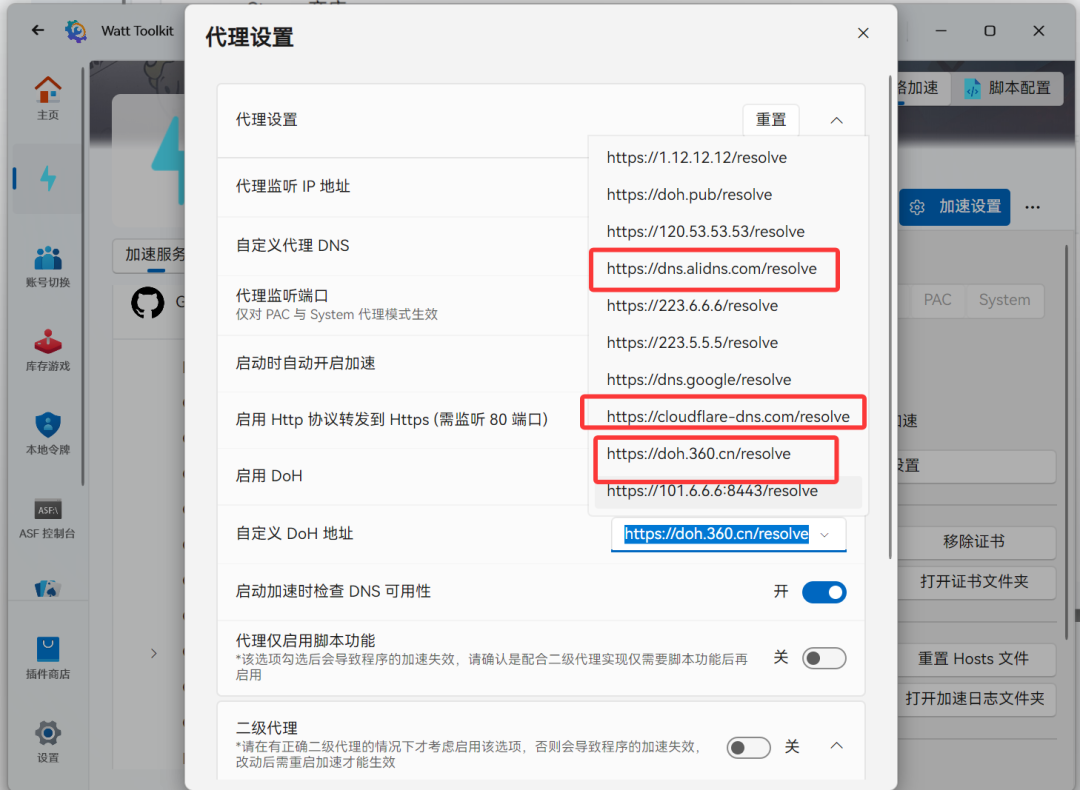Select https://cloudflare-dns.com/resolve option
1080x790 pixels.
pos(728,417)
